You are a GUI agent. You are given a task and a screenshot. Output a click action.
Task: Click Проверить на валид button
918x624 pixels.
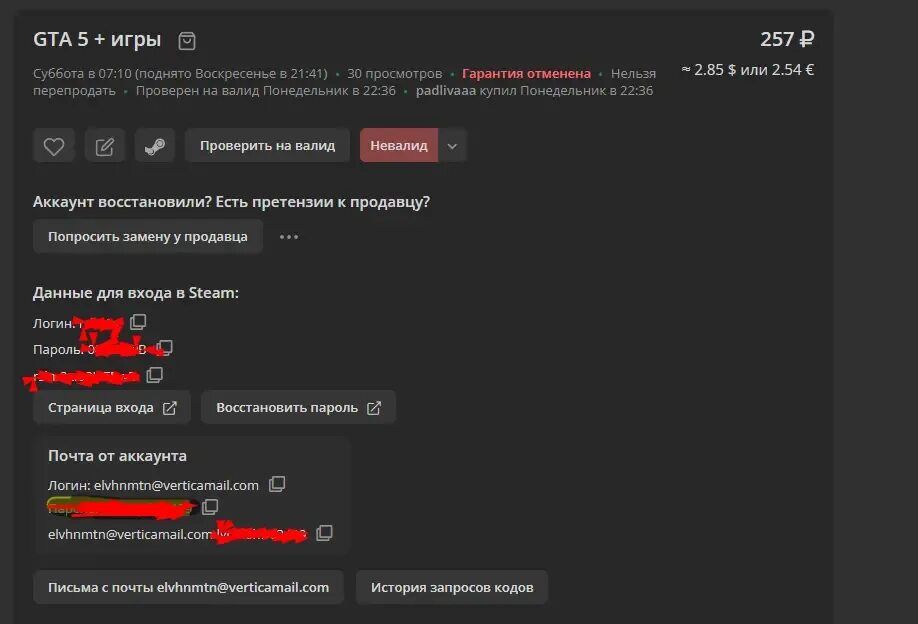click(268, 146)
